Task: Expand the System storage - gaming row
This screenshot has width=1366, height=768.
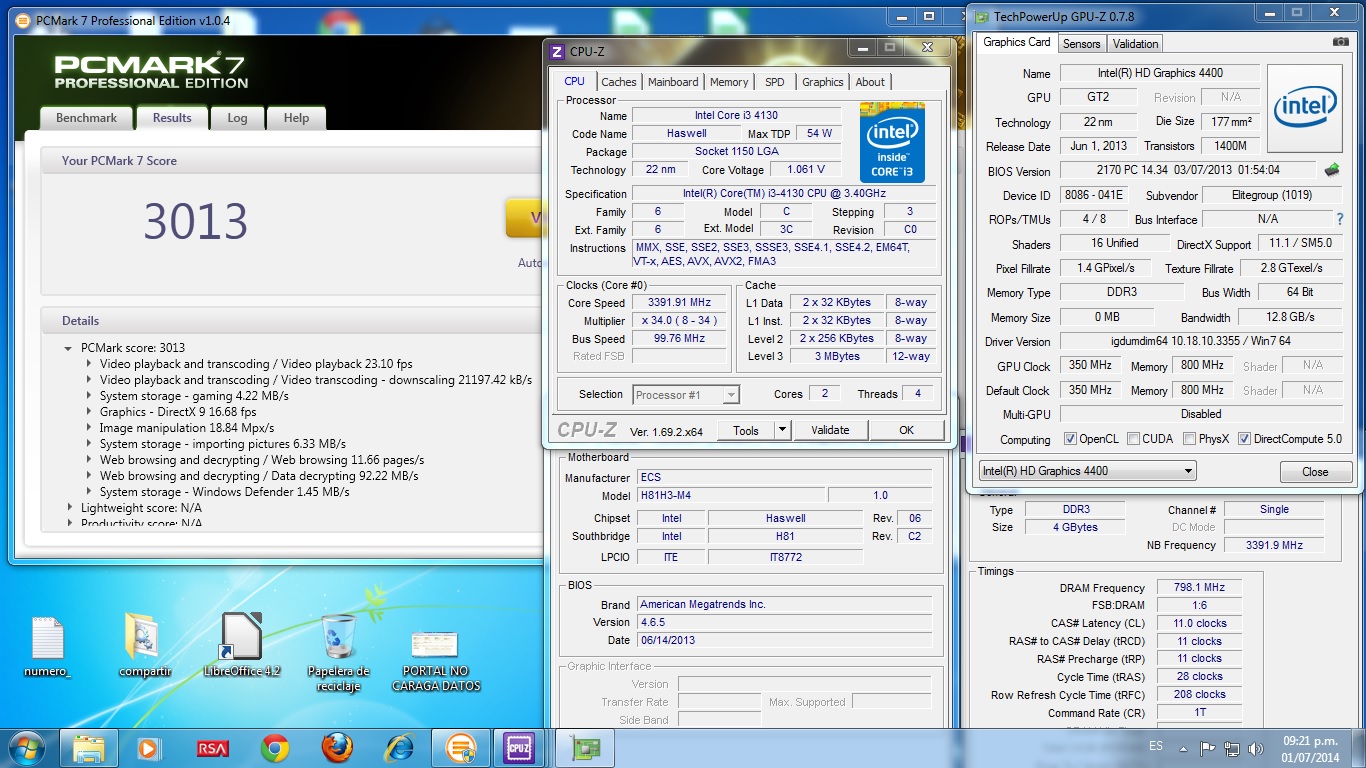Action: click(89, 396)
